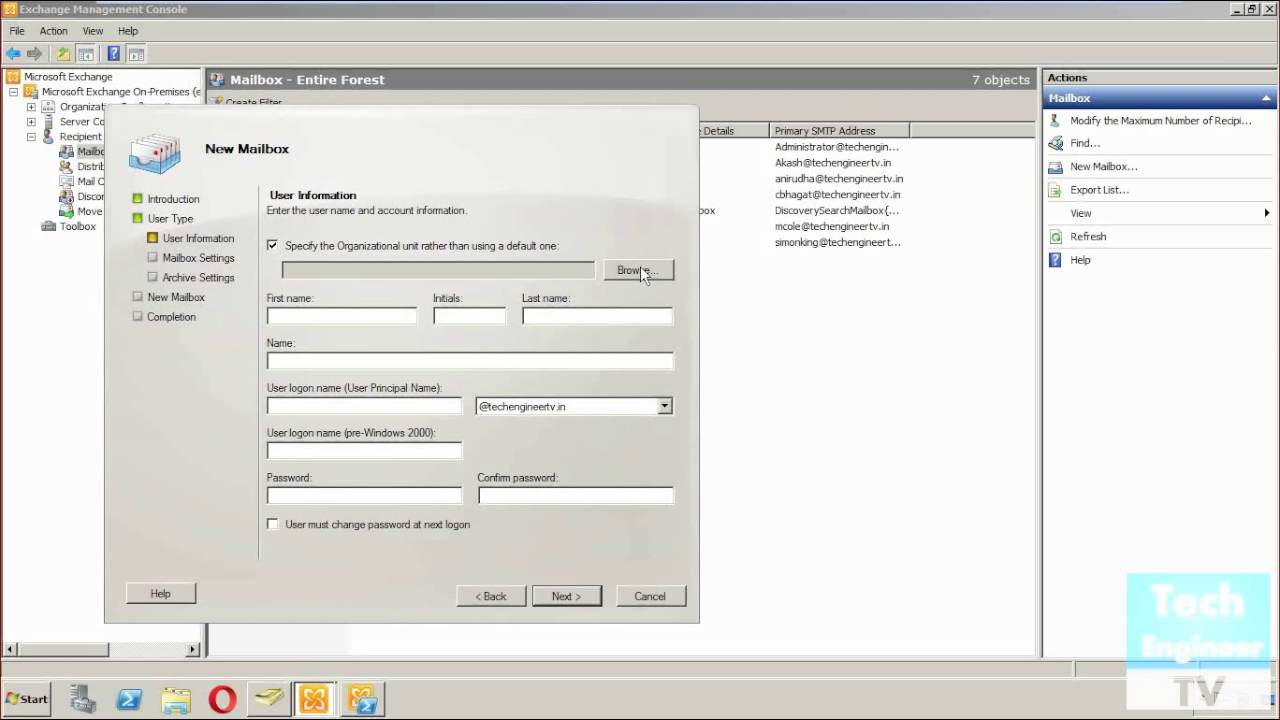Open the Help menu
The width and height of the screenshot is (1280, 720).
[x=128, y=31]
